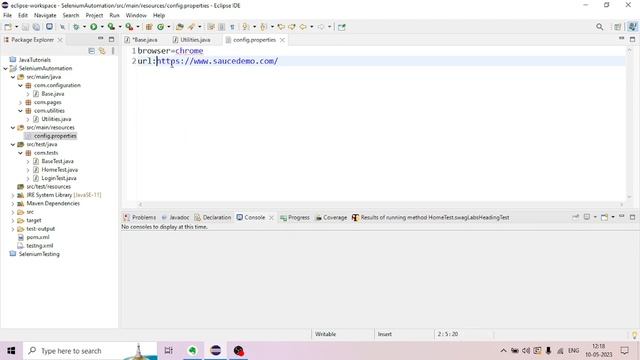Screen dimensions: 640x360
Task: Switch to the Base.java editor tab
Action: [x=144, y=40]
